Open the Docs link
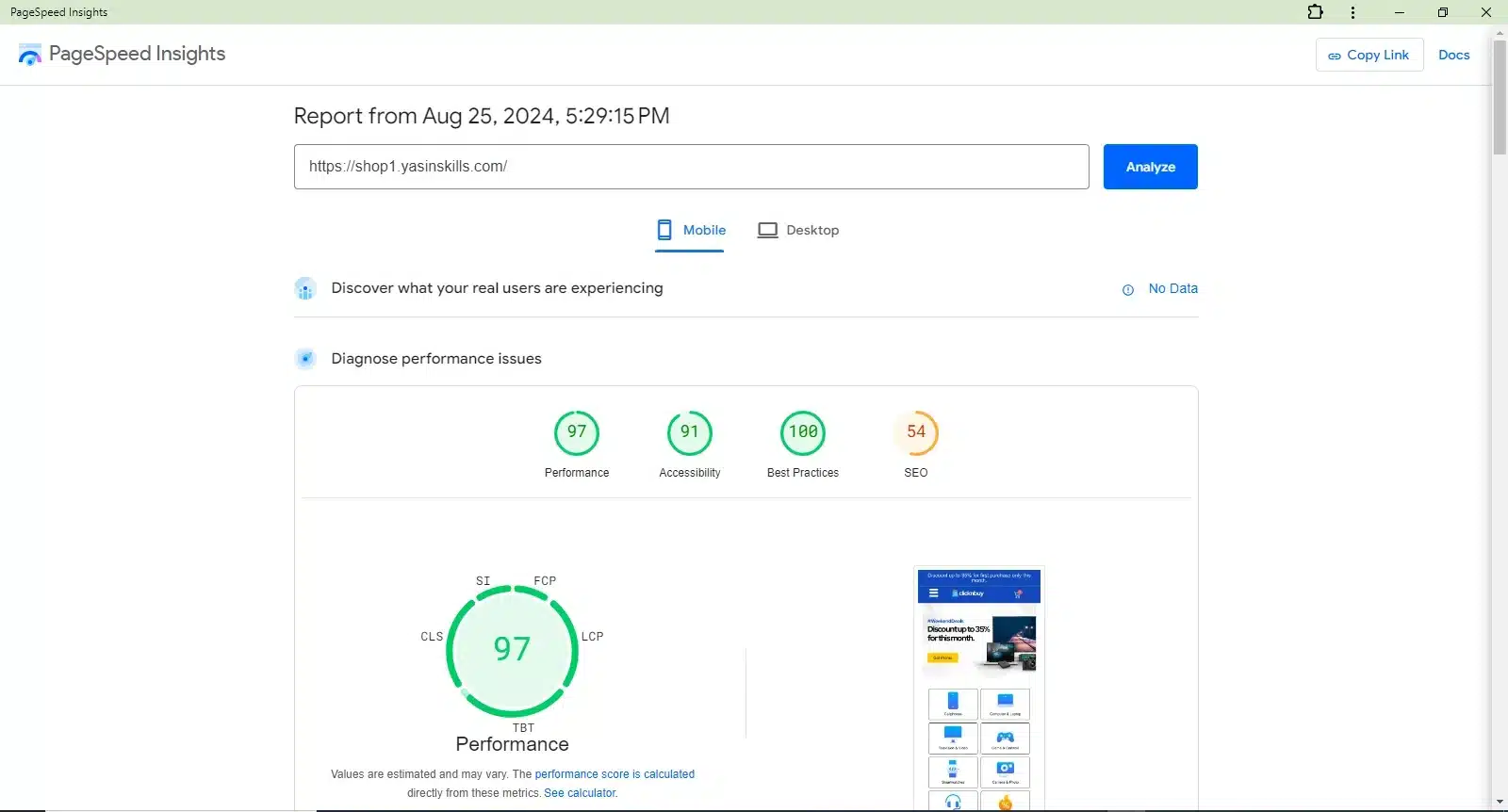The height and width of the screenshot is (812, 1508). tap(1453, 55)
